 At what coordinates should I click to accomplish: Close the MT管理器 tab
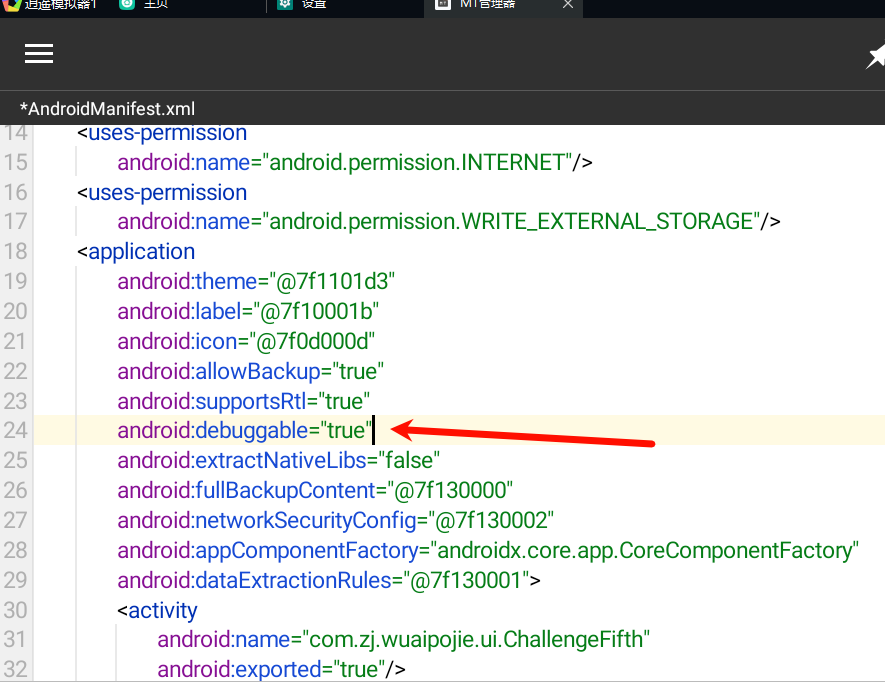pos(568,4)
